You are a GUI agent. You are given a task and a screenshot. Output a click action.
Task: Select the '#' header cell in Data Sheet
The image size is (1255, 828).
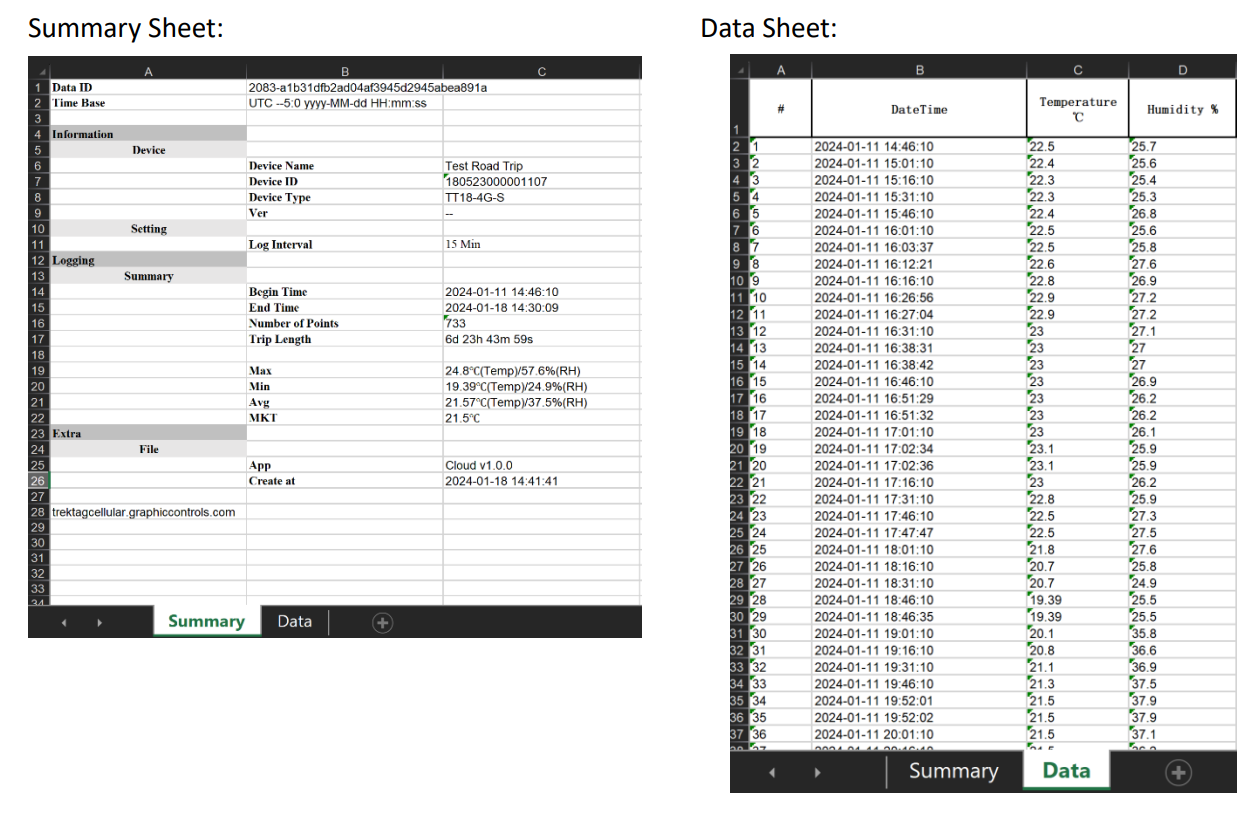(x=780, y=109)
